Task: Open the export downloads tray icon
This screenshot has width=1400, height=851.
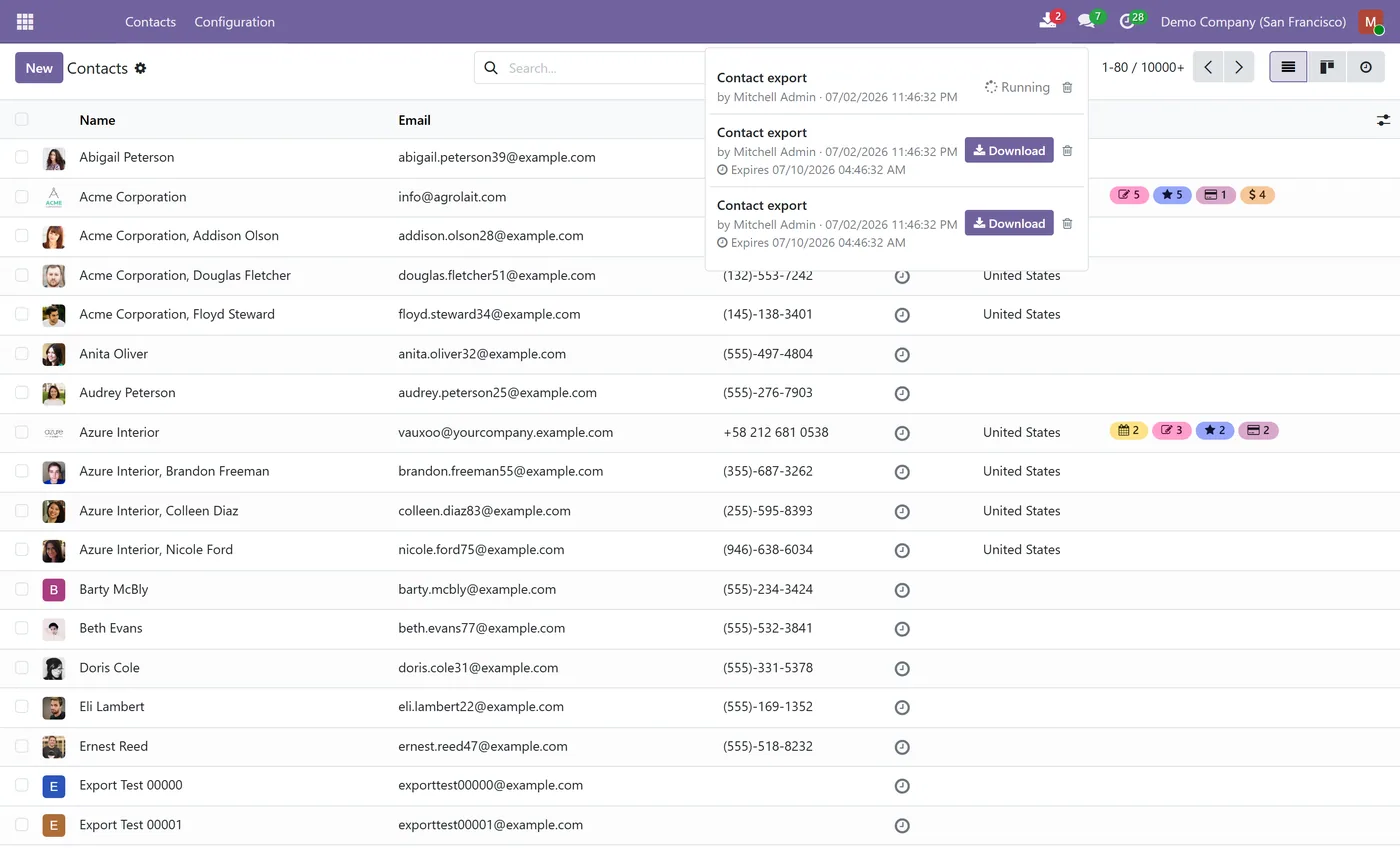Action: (1048, 21)
